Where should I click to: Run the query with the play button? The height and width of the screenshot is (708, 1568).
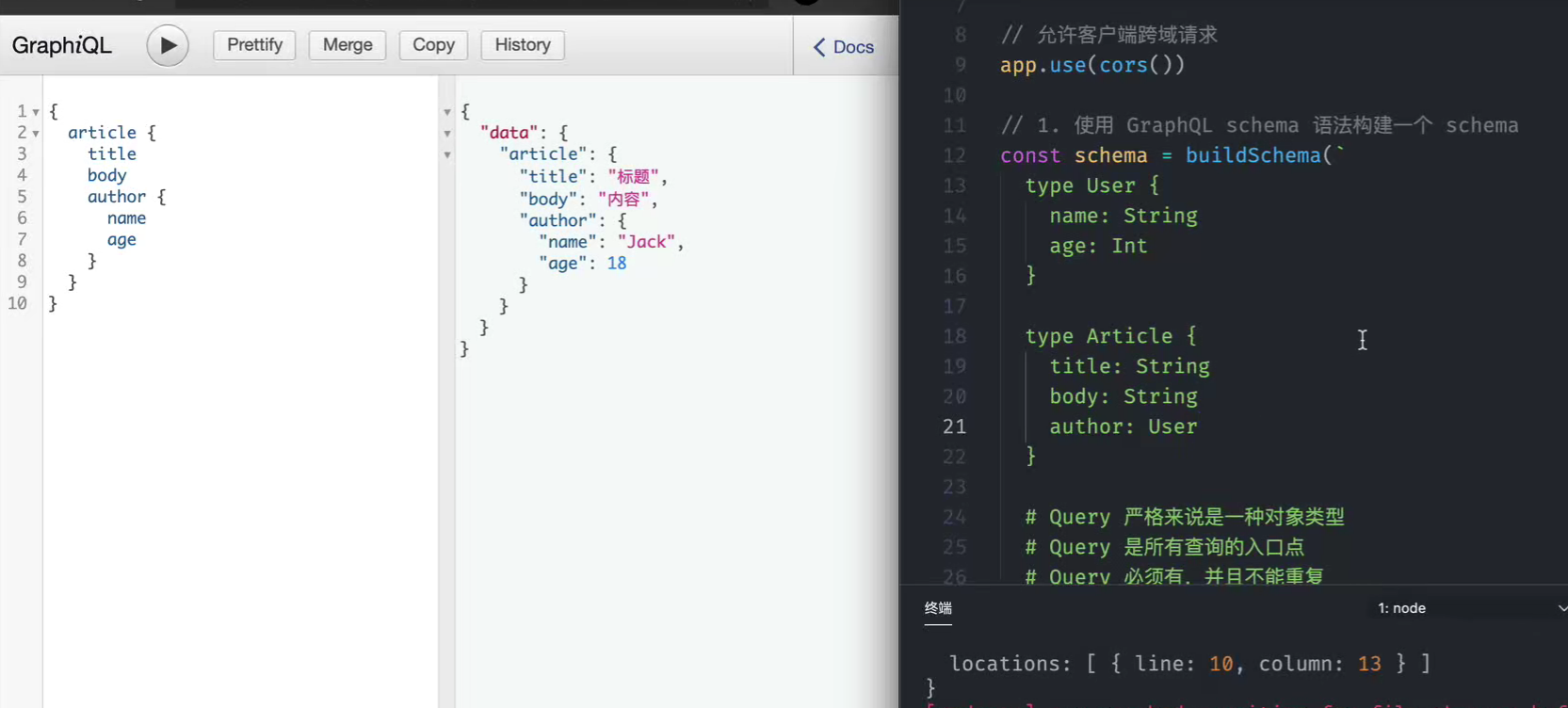[168, 45]
